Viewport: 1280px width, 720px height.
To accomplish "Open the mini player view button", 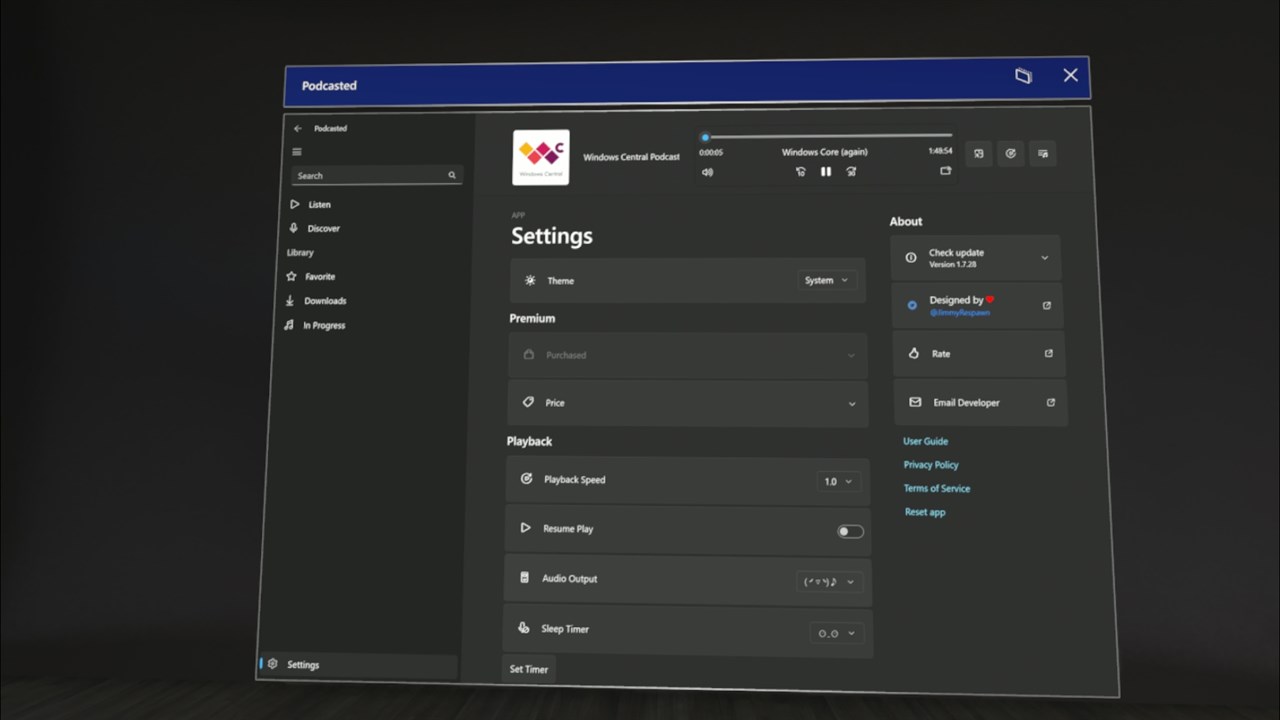I will 979,153.
